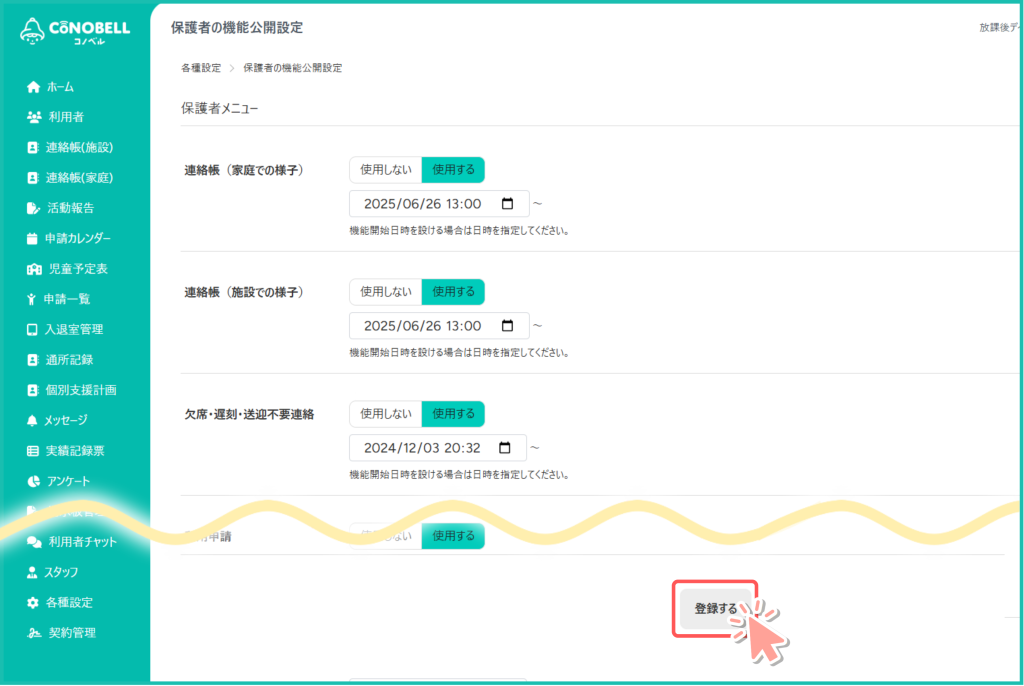Click the アンケート pie chart icon
The image size is (1024, 686).
coord(33,481)
